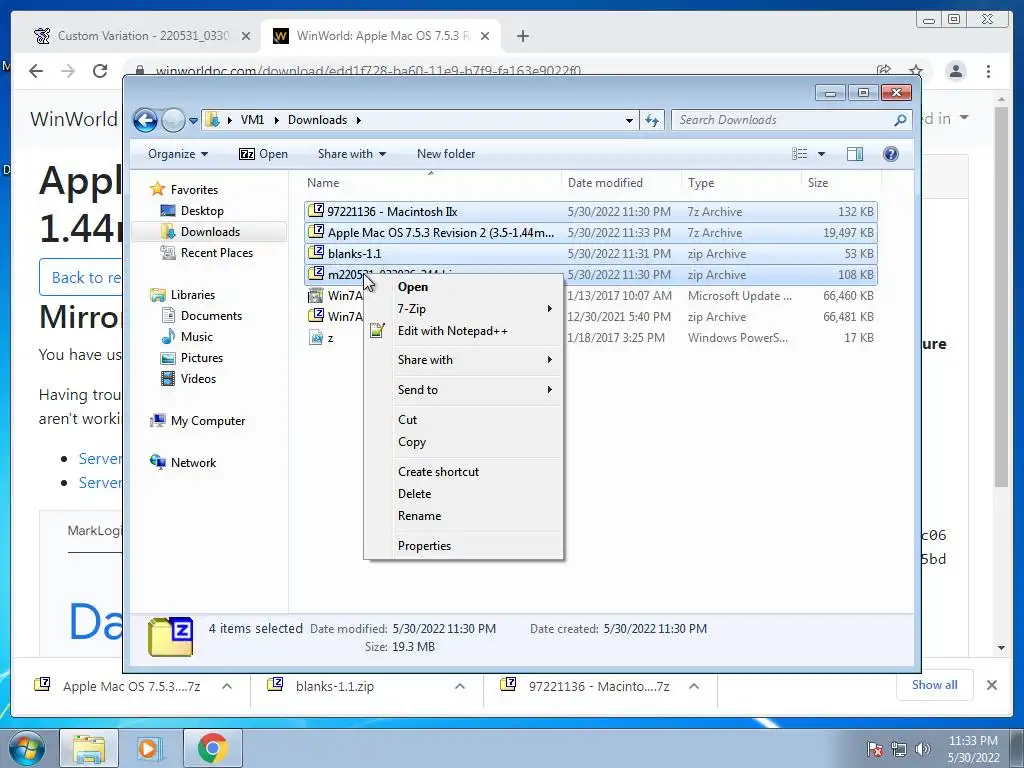Click the 7-Zip Open toolbar button
Screen dimensions: 1024x768
click(x=263, y=154)
